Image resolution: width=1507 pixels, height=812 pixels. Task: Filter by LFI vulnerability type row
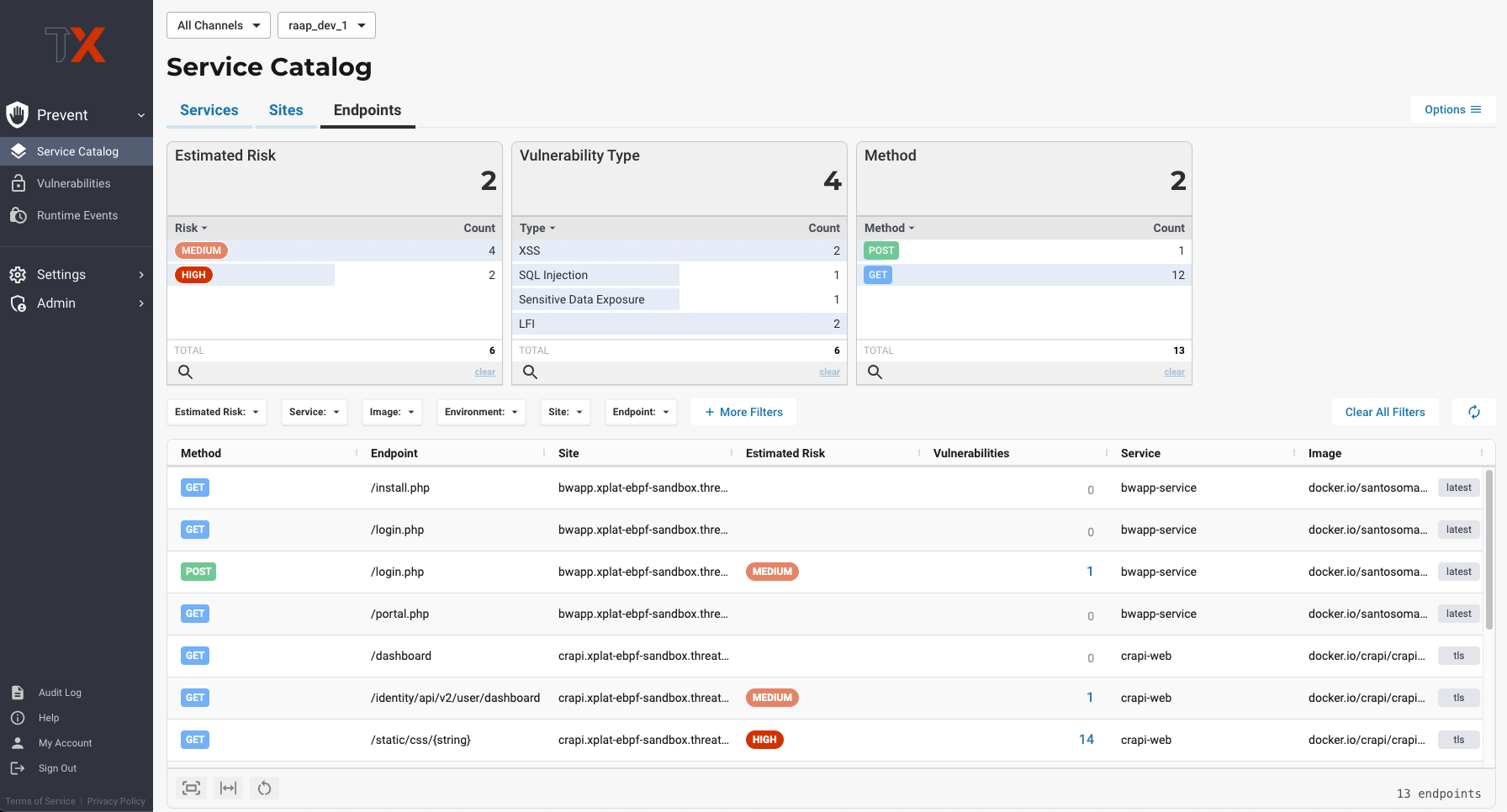point(679,324)
